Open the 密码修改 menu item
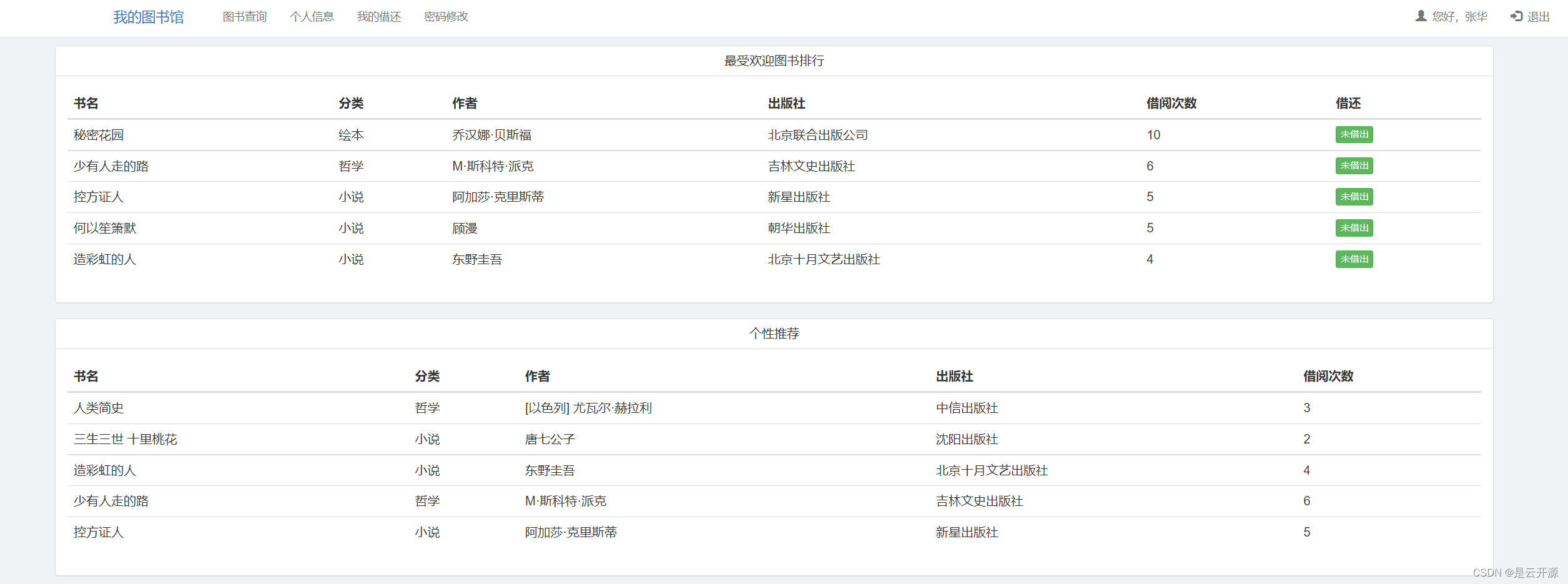The image size is (1568, 584). pos(446,17)
